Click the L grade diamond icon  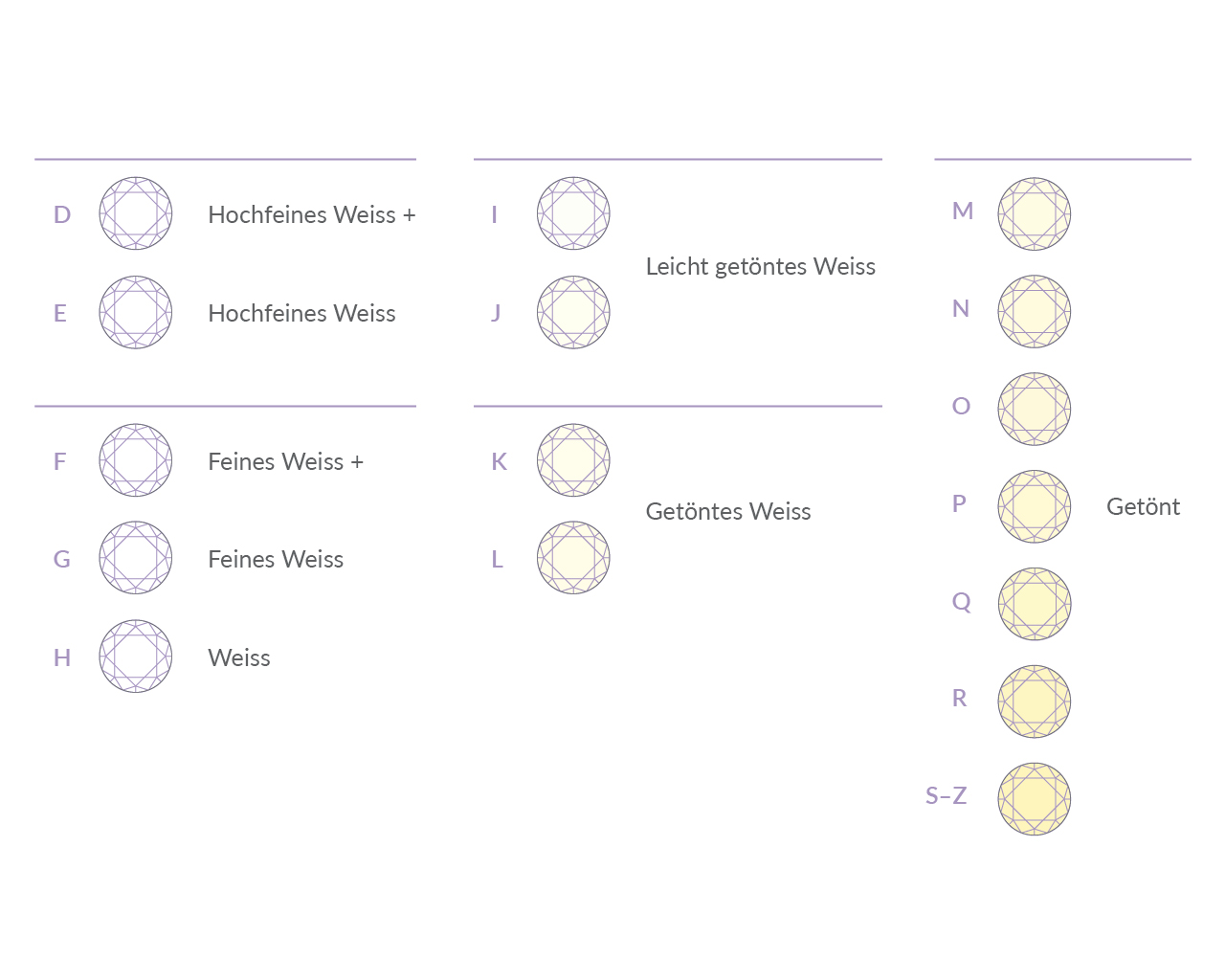573,558
